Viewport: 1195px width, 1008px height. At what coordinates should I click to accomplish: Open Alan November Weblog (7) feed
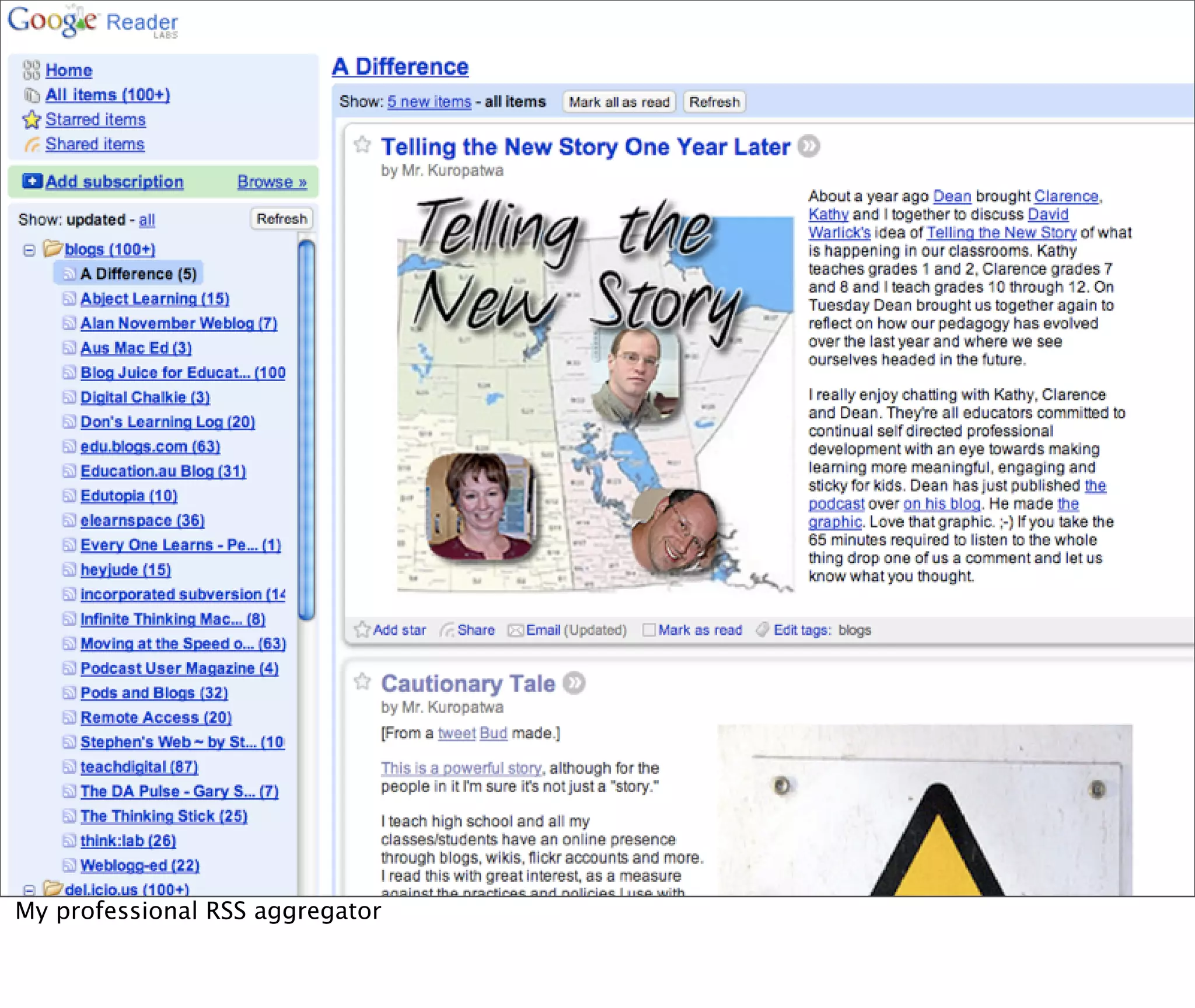point(179,323)
